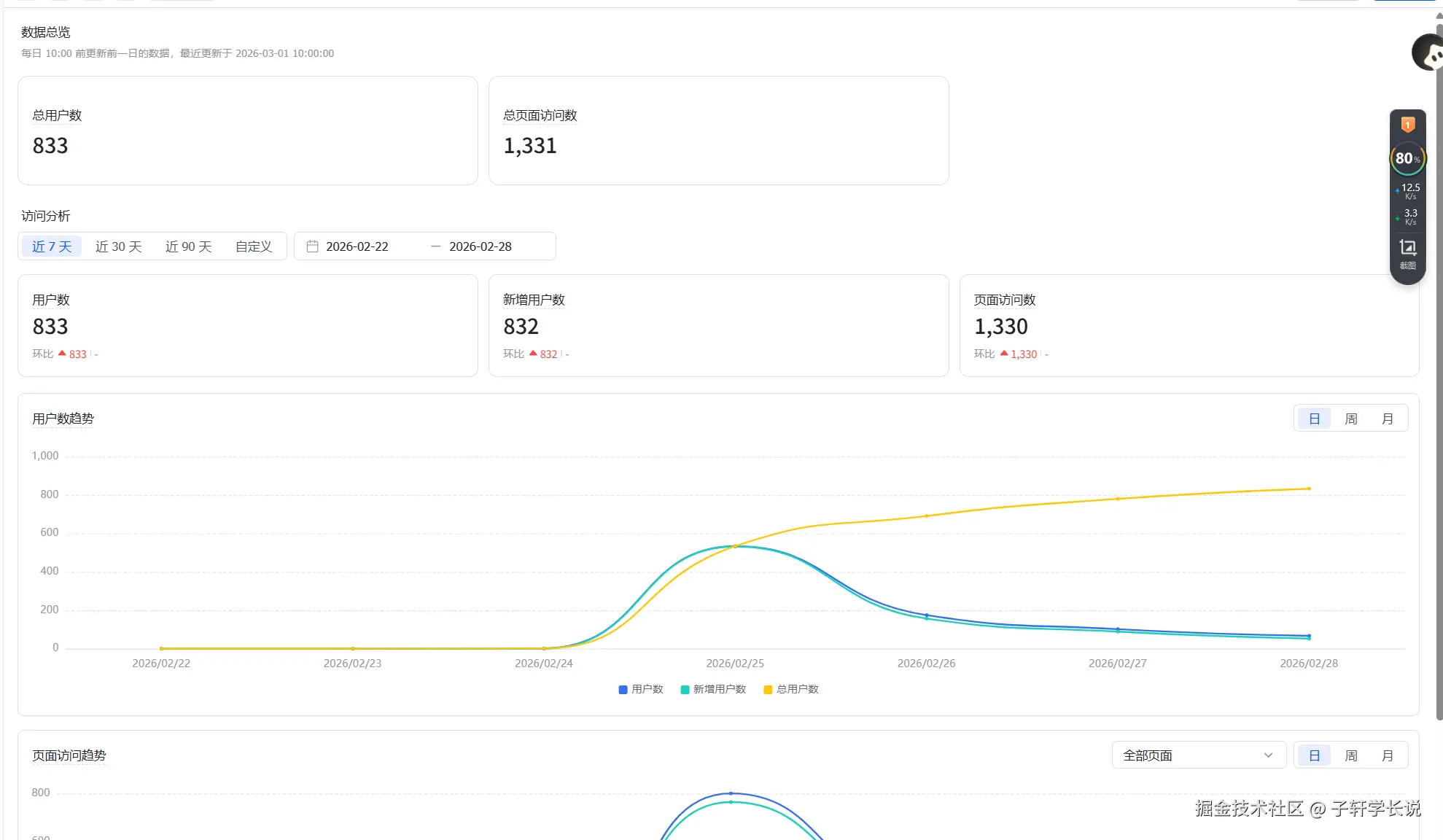Select 周 granularity in 用户数趋势 chart
1443x840 pixels.
click(1350, 419)
